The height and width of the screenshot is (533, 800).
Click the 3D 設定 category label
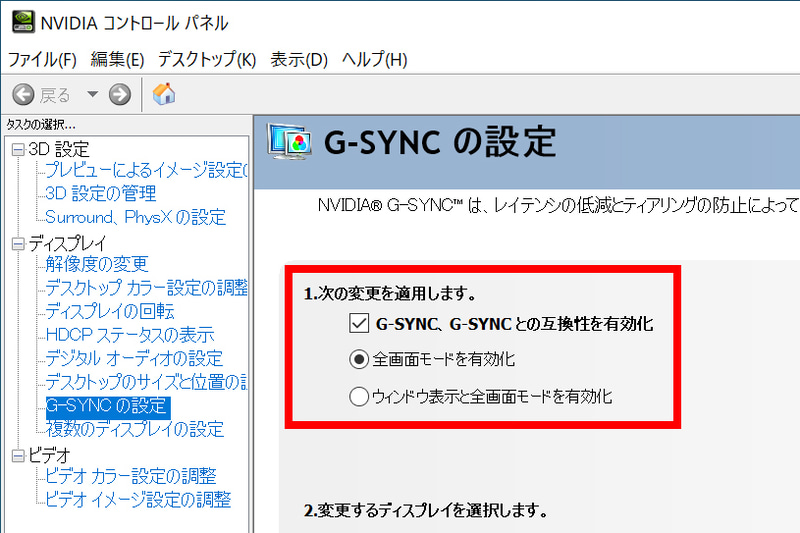(59, 149)
